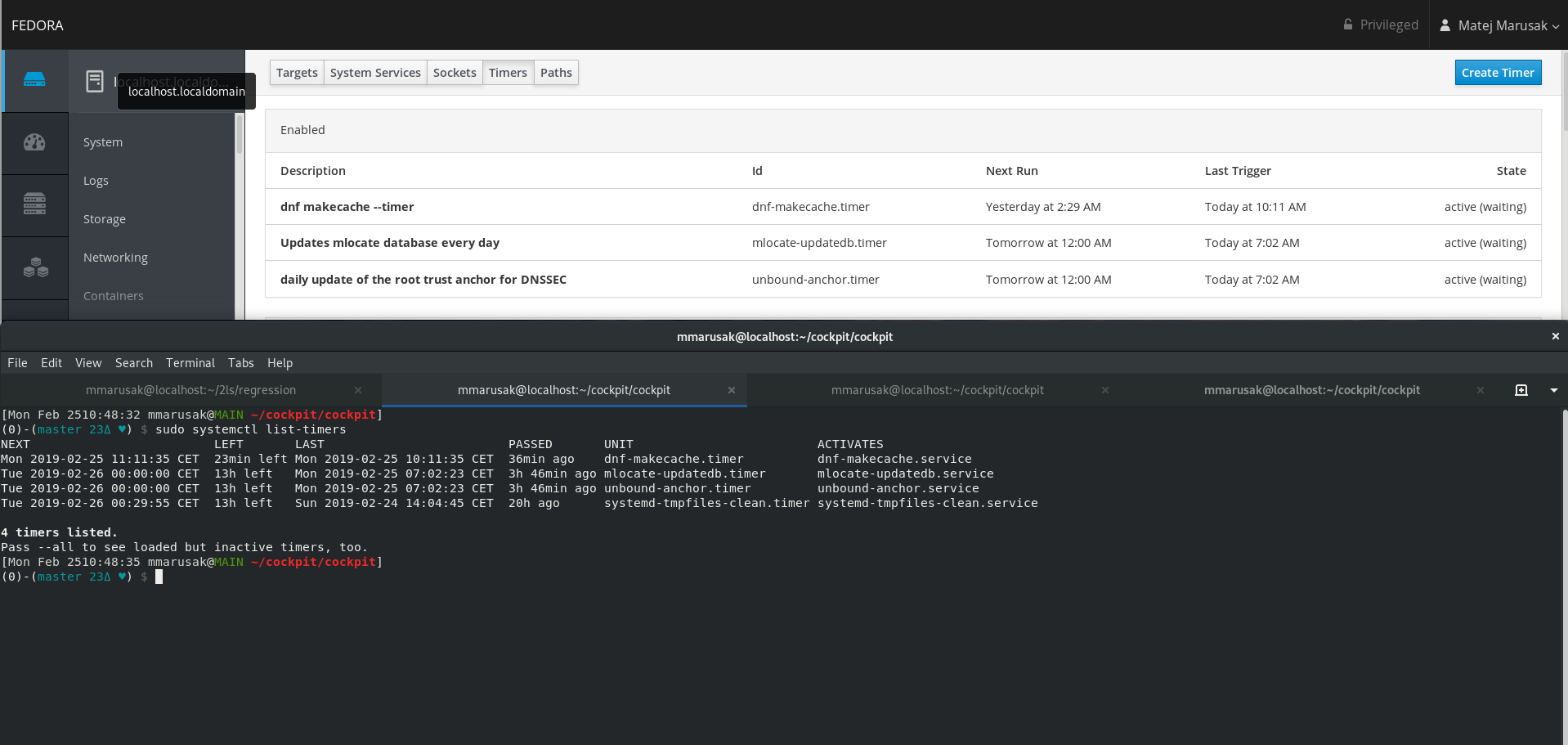This screenshot has width=1568, height=745.
Task: Select the Timers tab
Action: tap(508, 73)
